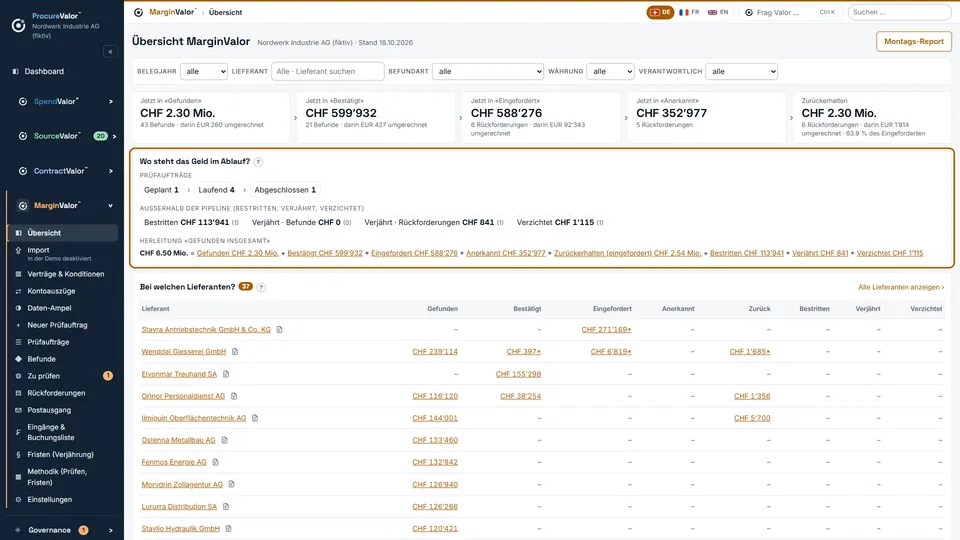960x540 pixels.
Task: Click the Gefunden column header
Action: pos(442,309)
